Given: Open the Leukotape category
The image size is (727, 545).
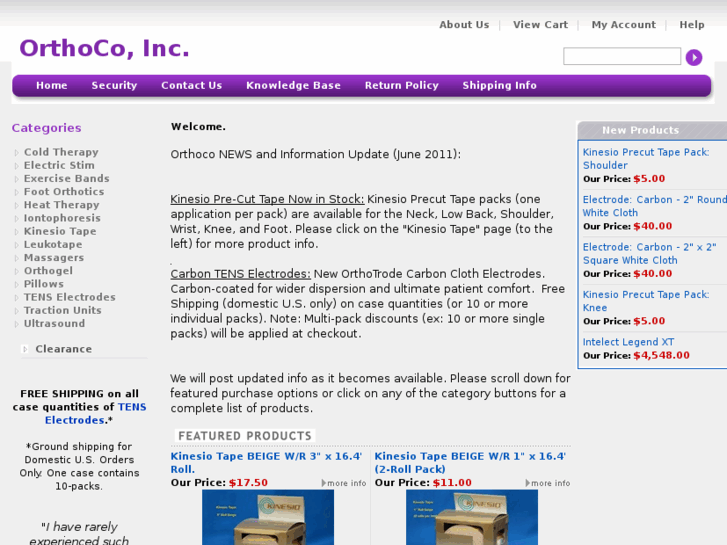Looking at the screenshot, I should [53, 244].
